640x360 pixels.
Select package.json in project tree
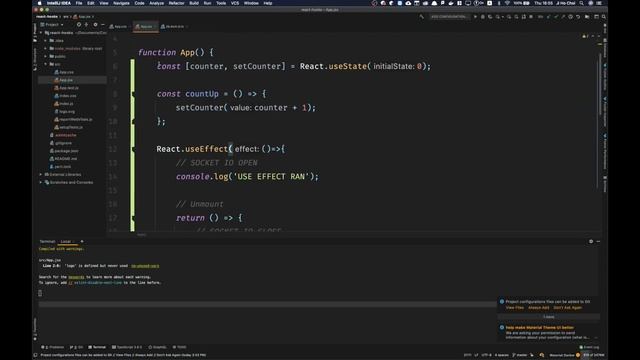[x=64, y=151]
